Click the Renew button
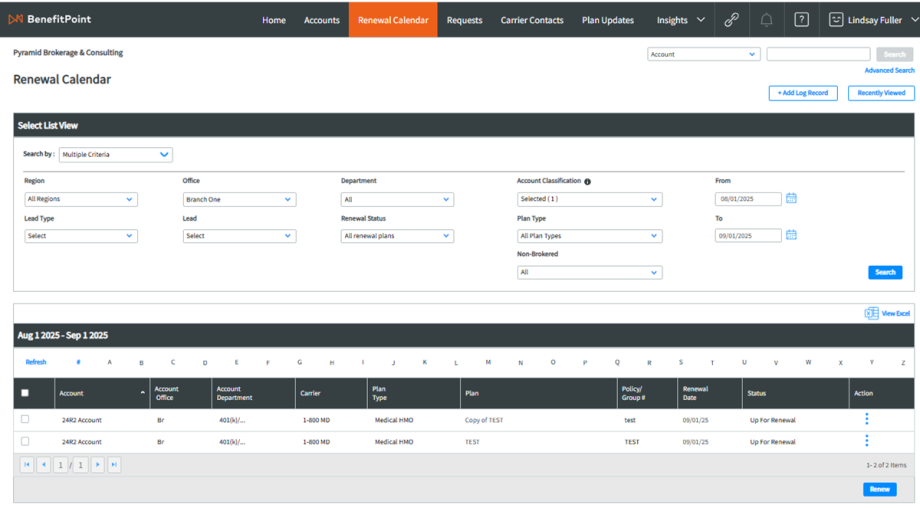The height and width of the screenshot is (508, 920). pyautogui.click(x=880, y=489)
